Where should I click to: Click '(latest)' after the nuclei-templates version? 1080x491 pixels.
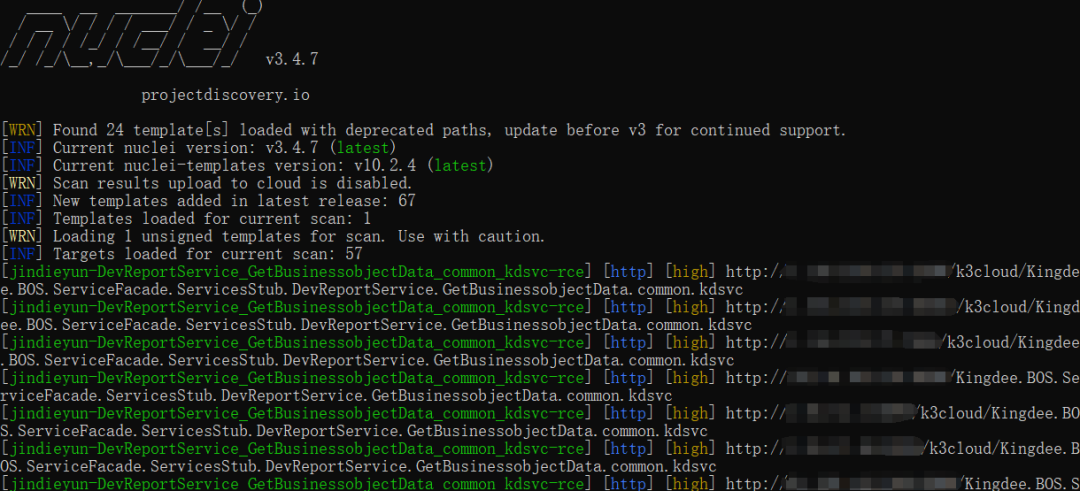pyautogui.click(x=460, y=166)
